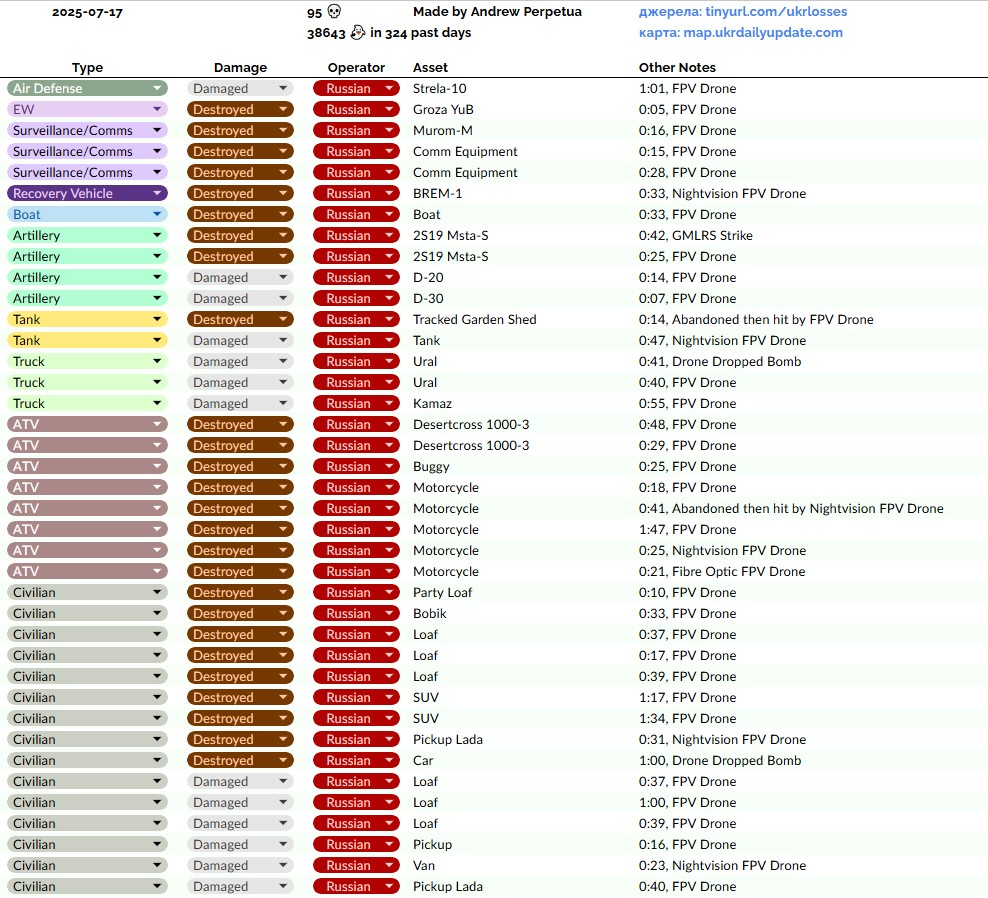Open Damage dropdown for Kamaz row

[240, 403]
